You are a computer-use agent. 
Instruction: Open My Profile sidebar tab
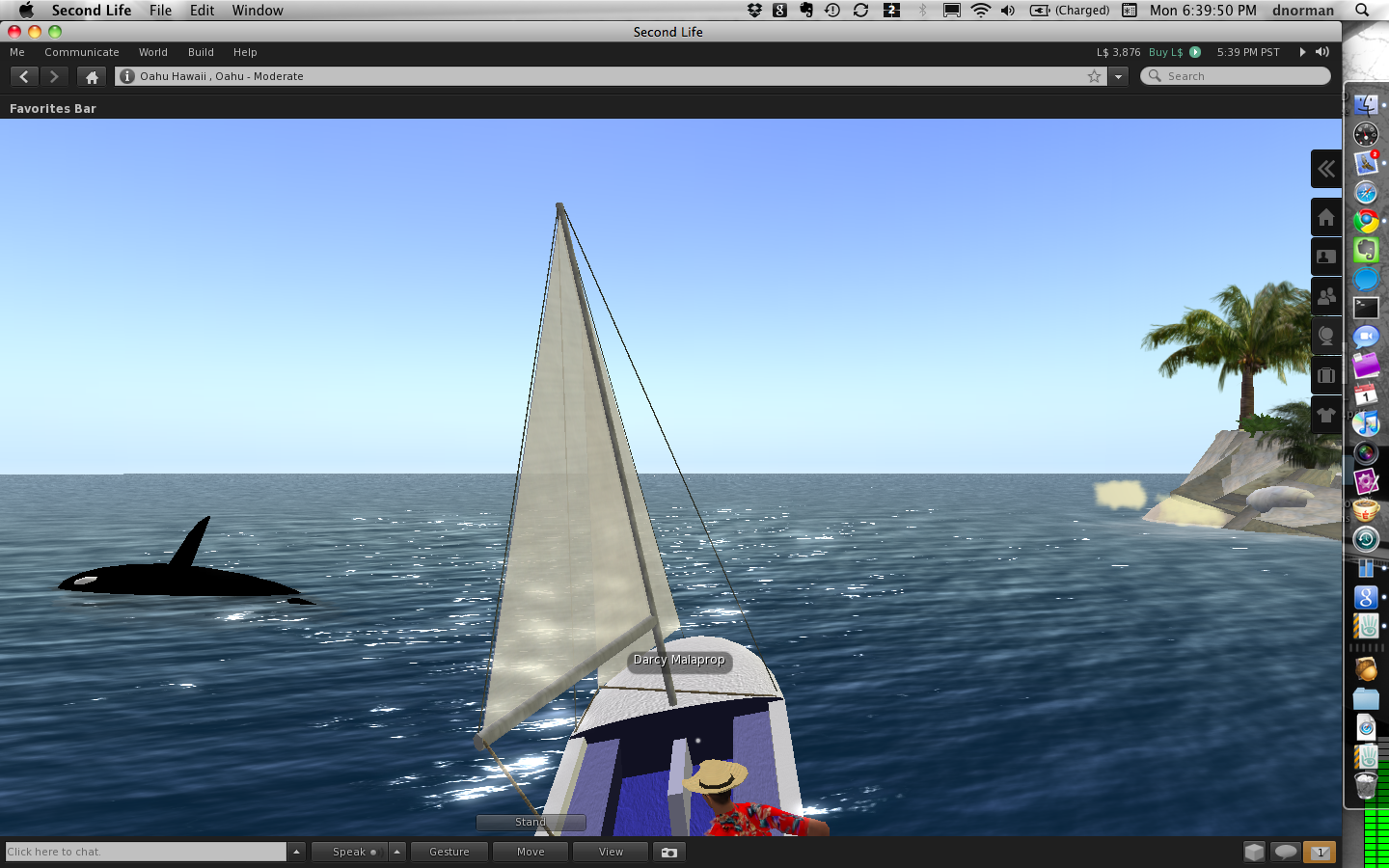point(1326,257)
